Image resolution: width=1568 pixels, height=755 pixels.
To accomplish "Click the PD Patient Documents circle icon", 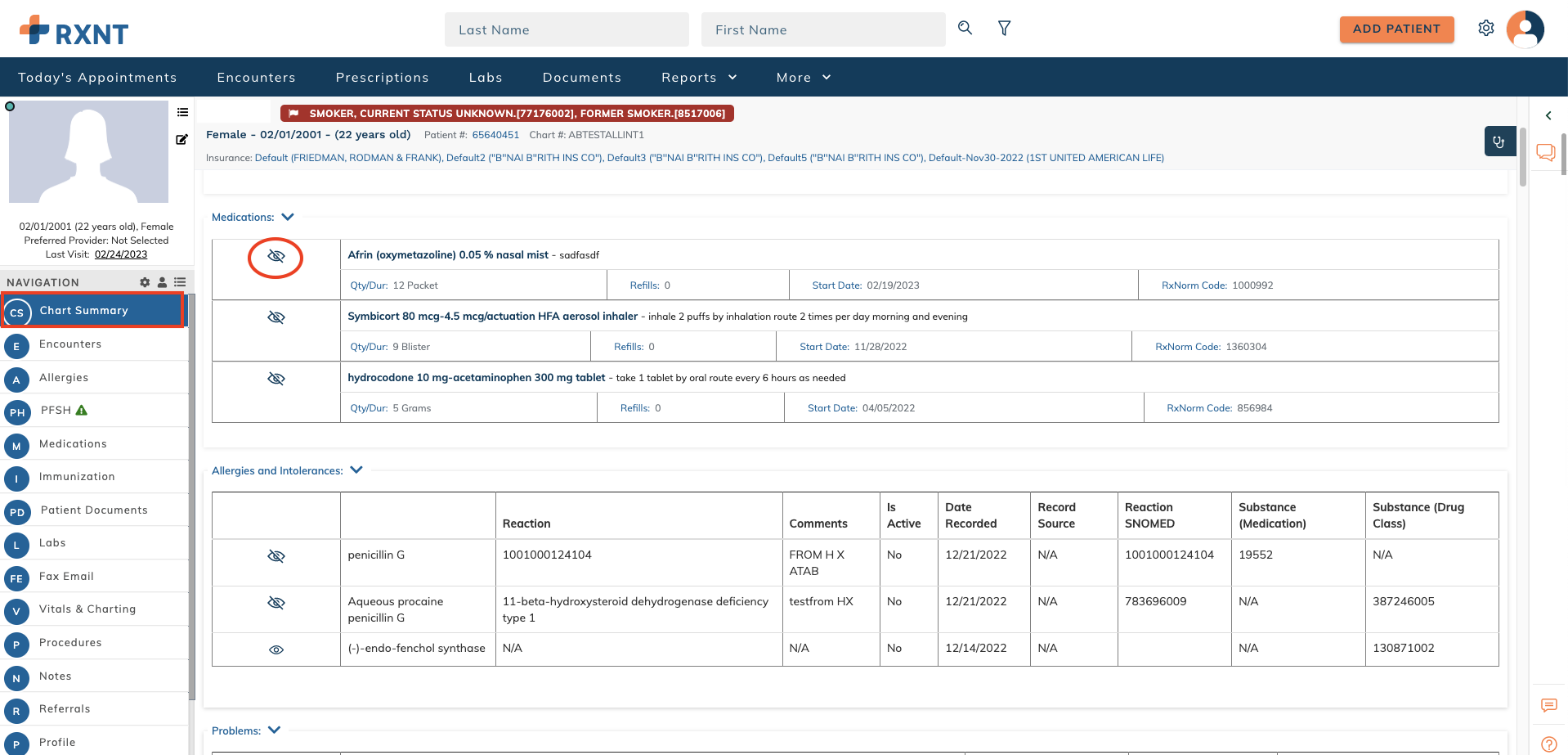I will pyautogui.click(x=17, y=512).
